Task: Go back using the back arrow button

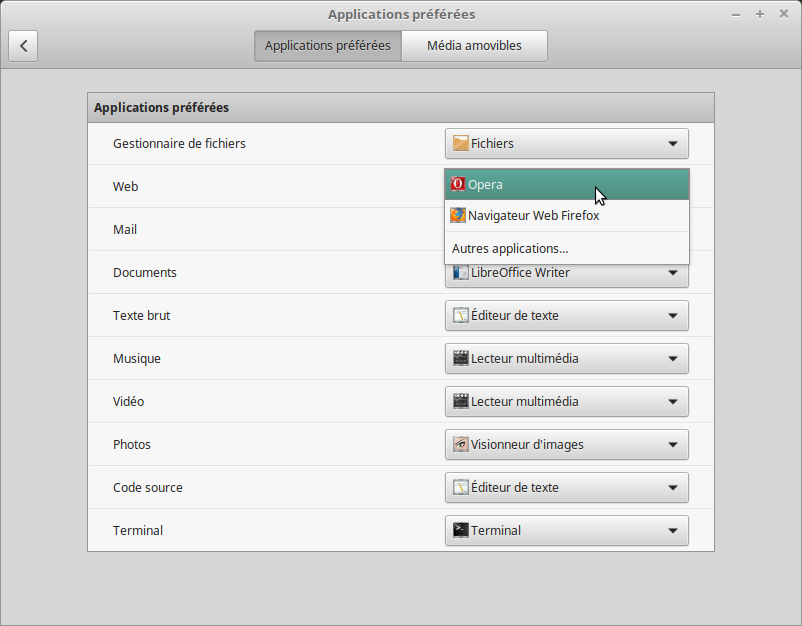Action: [24, 46]
